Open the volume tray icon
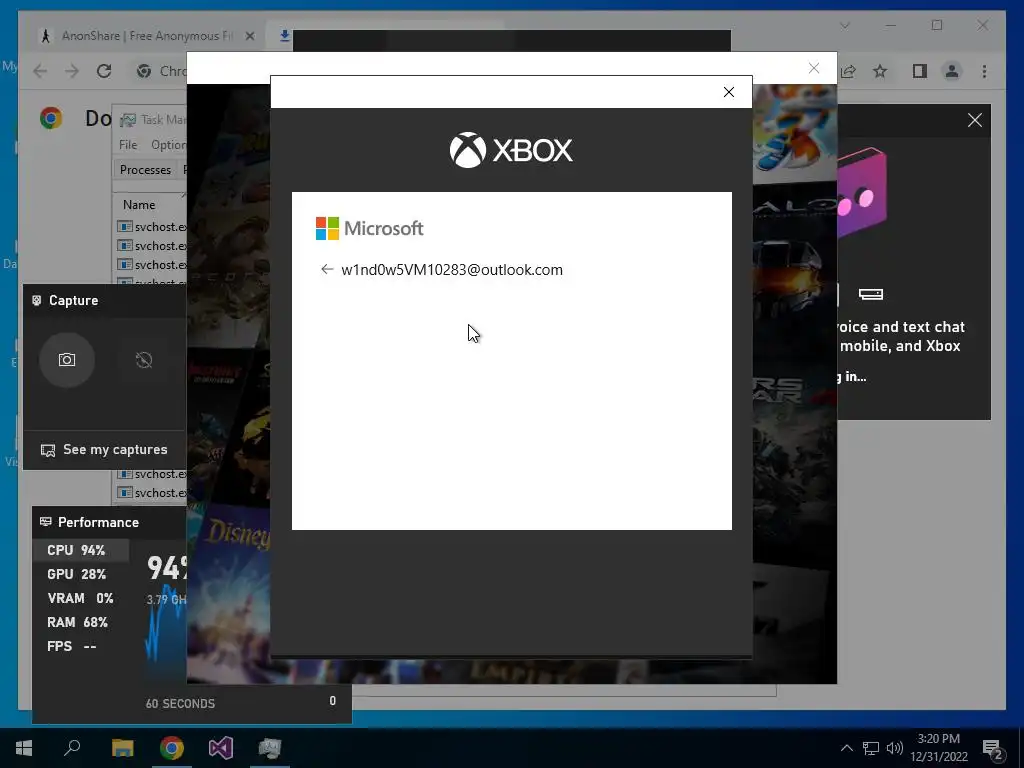This screenshot has width=1024, height=768. point(895,748)
